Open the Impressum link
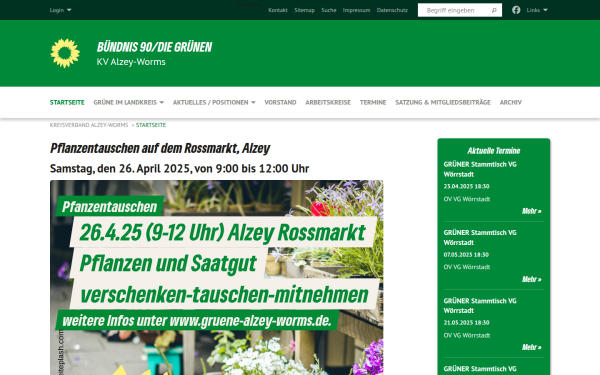The height and width of the screenshot is (375, 600). [x=356, y=10]
